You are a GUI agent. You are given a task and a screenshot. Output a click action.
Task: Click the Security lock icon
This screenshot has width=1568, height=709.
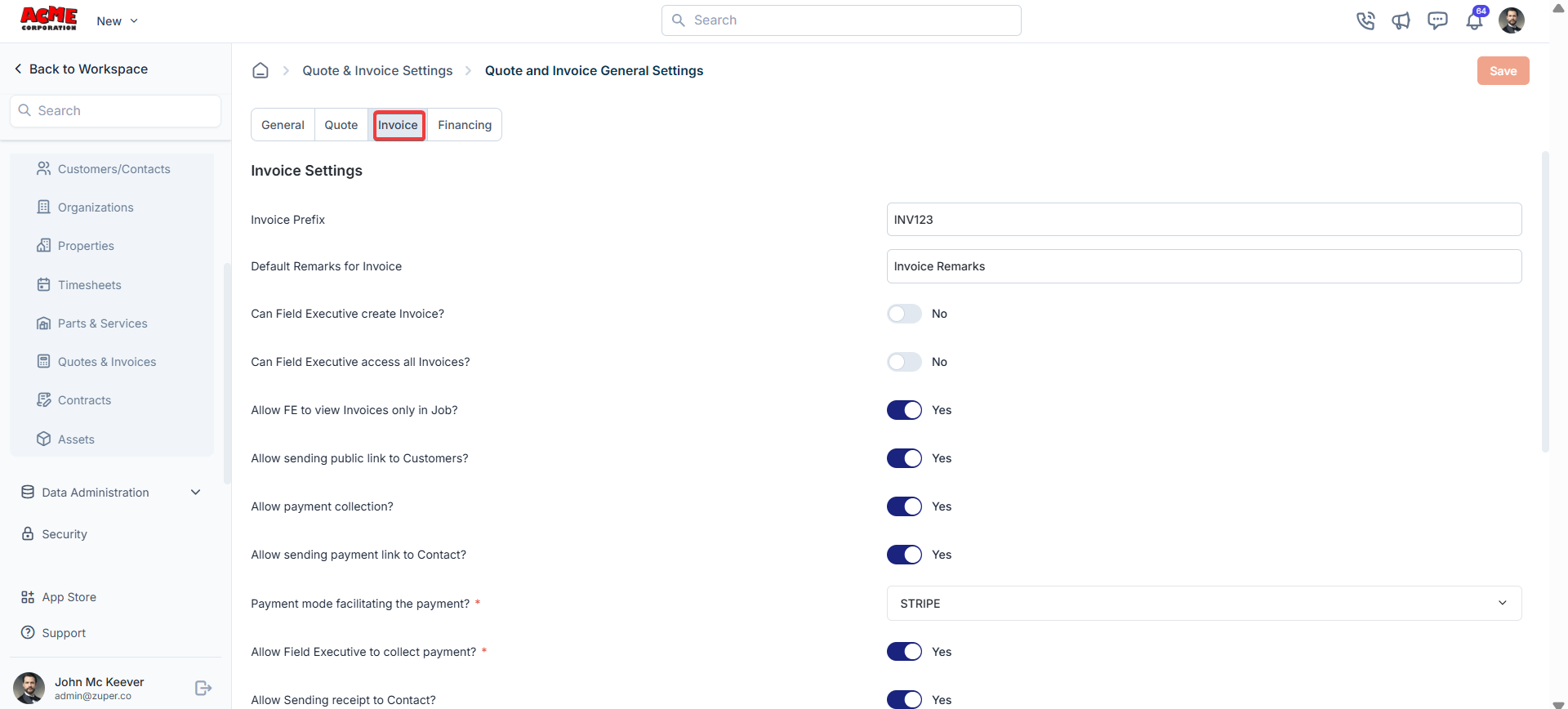coord(28,533)
